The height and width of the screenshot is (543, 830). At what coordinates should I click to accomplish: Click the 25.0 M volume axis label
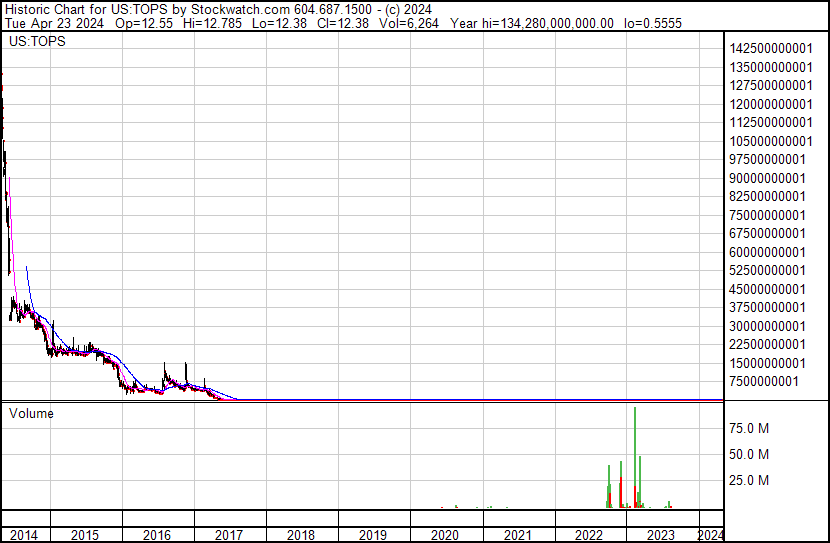click(x=748, y=480)
